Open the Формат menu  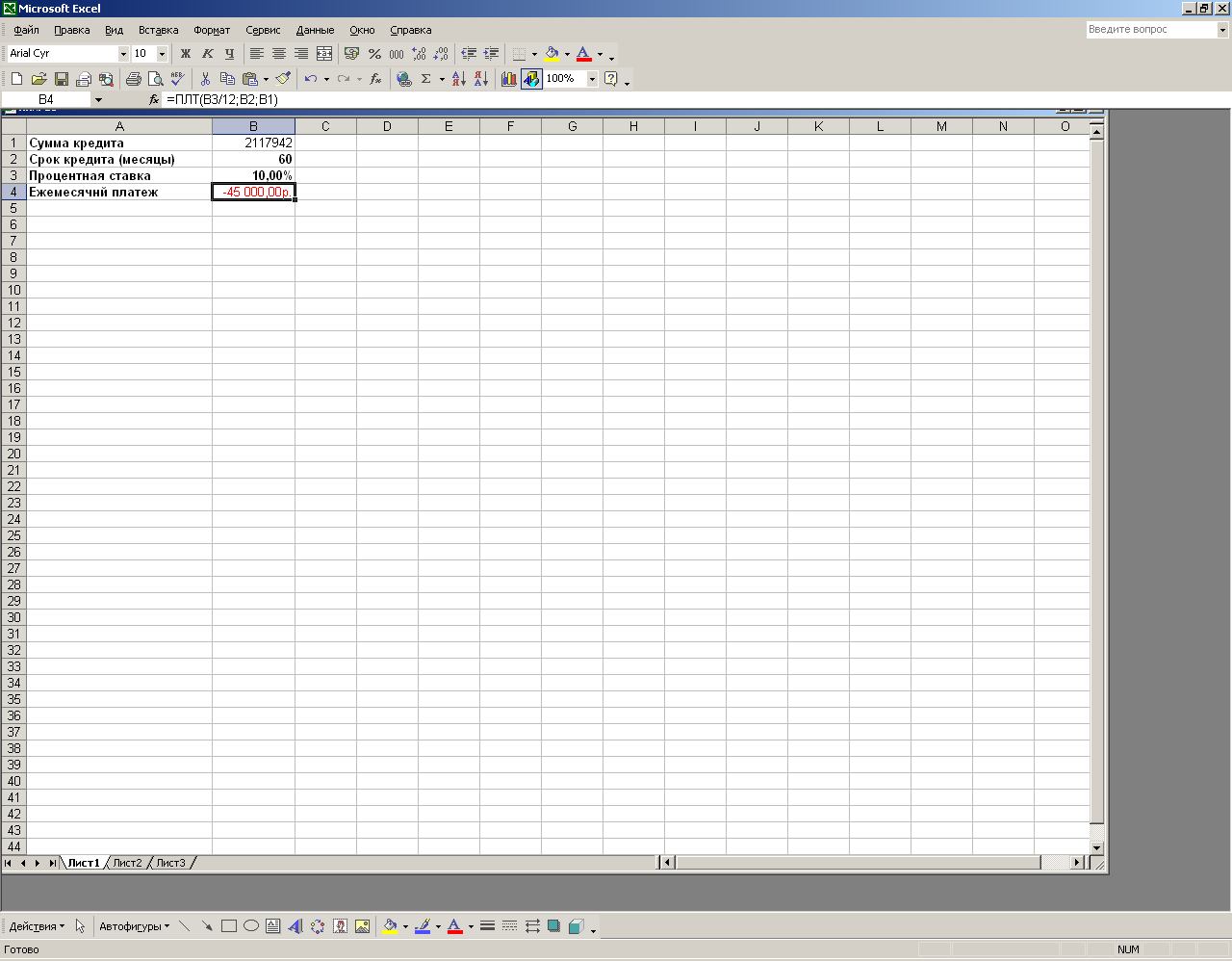pos(212,30)
